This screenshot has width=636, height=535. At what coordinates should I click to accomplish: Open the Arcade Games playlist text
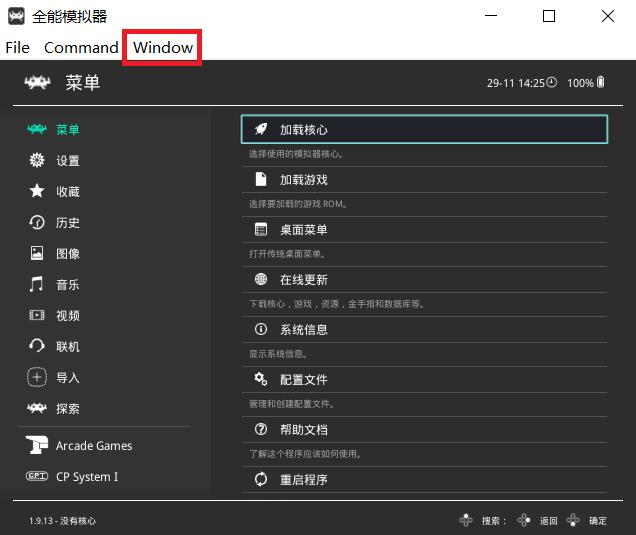point(94,446)
